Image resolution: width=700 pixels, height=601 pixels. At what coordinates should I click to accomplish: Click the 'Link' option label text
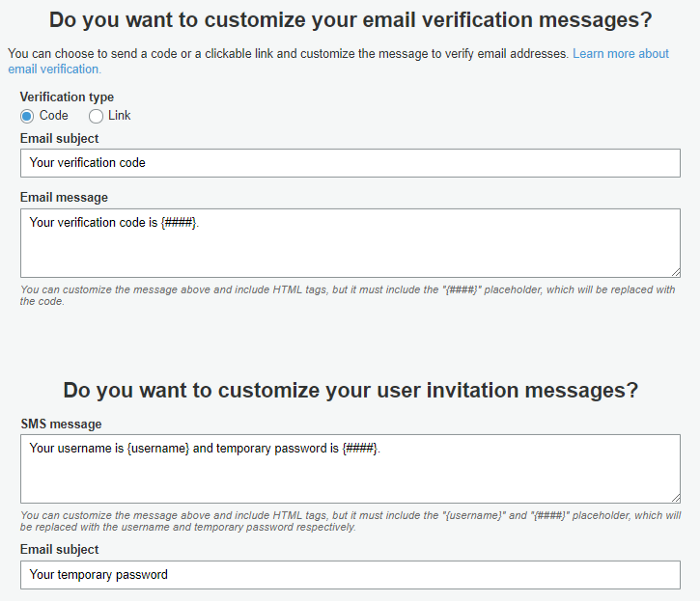coord(119,116)
